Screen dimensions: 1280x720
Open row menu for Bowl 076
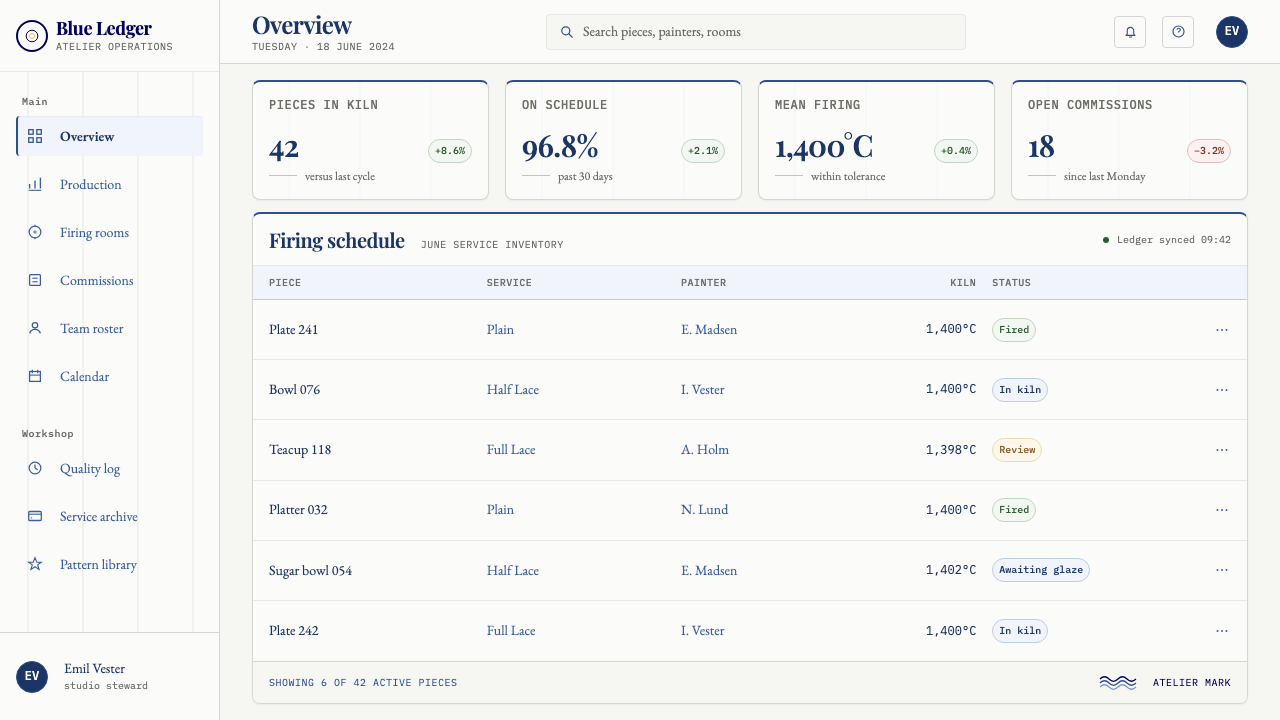tap(1222, 389)
